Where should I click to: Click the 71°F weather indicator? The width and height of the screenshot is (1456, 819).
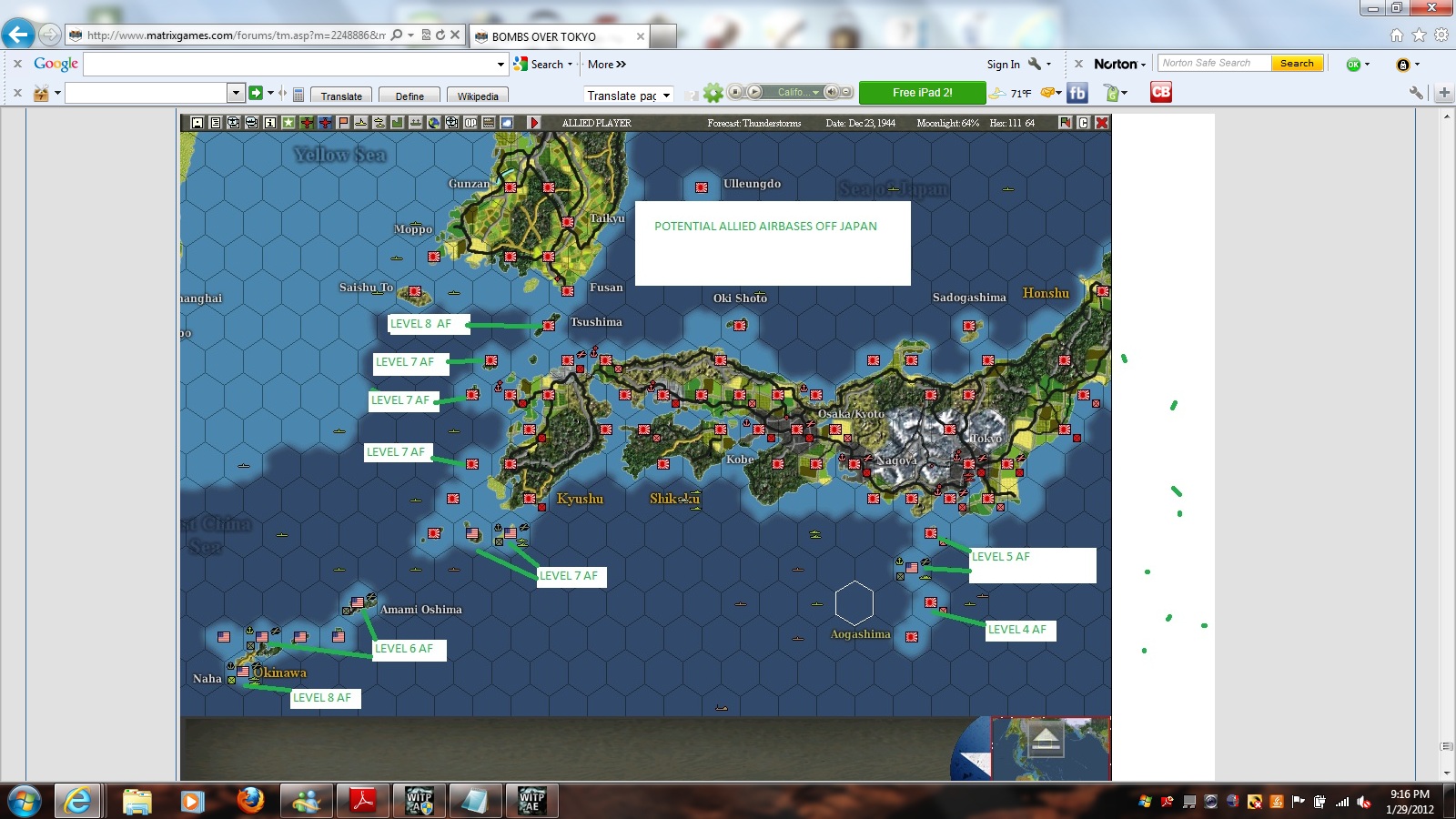(x=1010, y=93)
